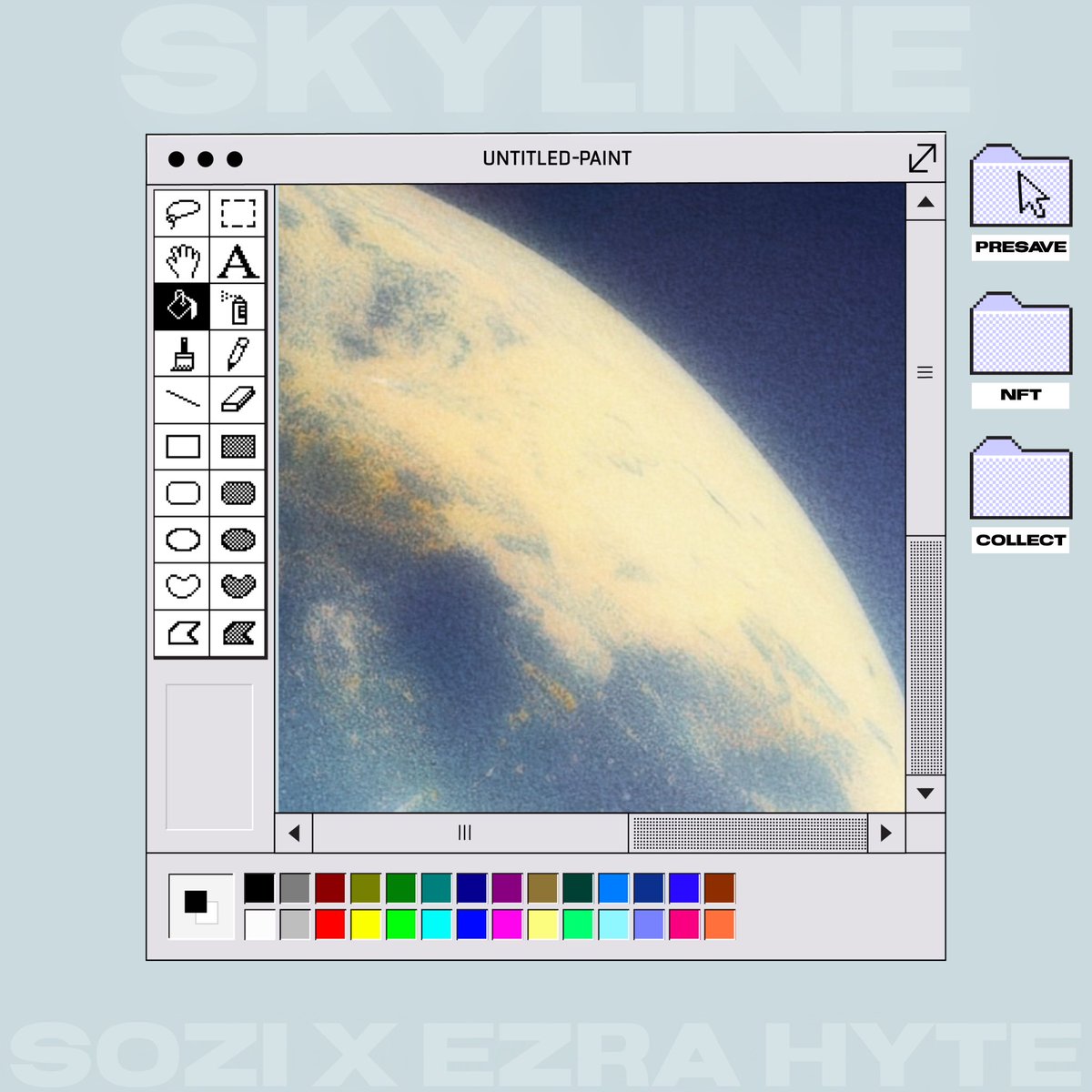The image size is (1092, 1092).
Task: Select the Paintbrush tool
Action: pos(182,353)
